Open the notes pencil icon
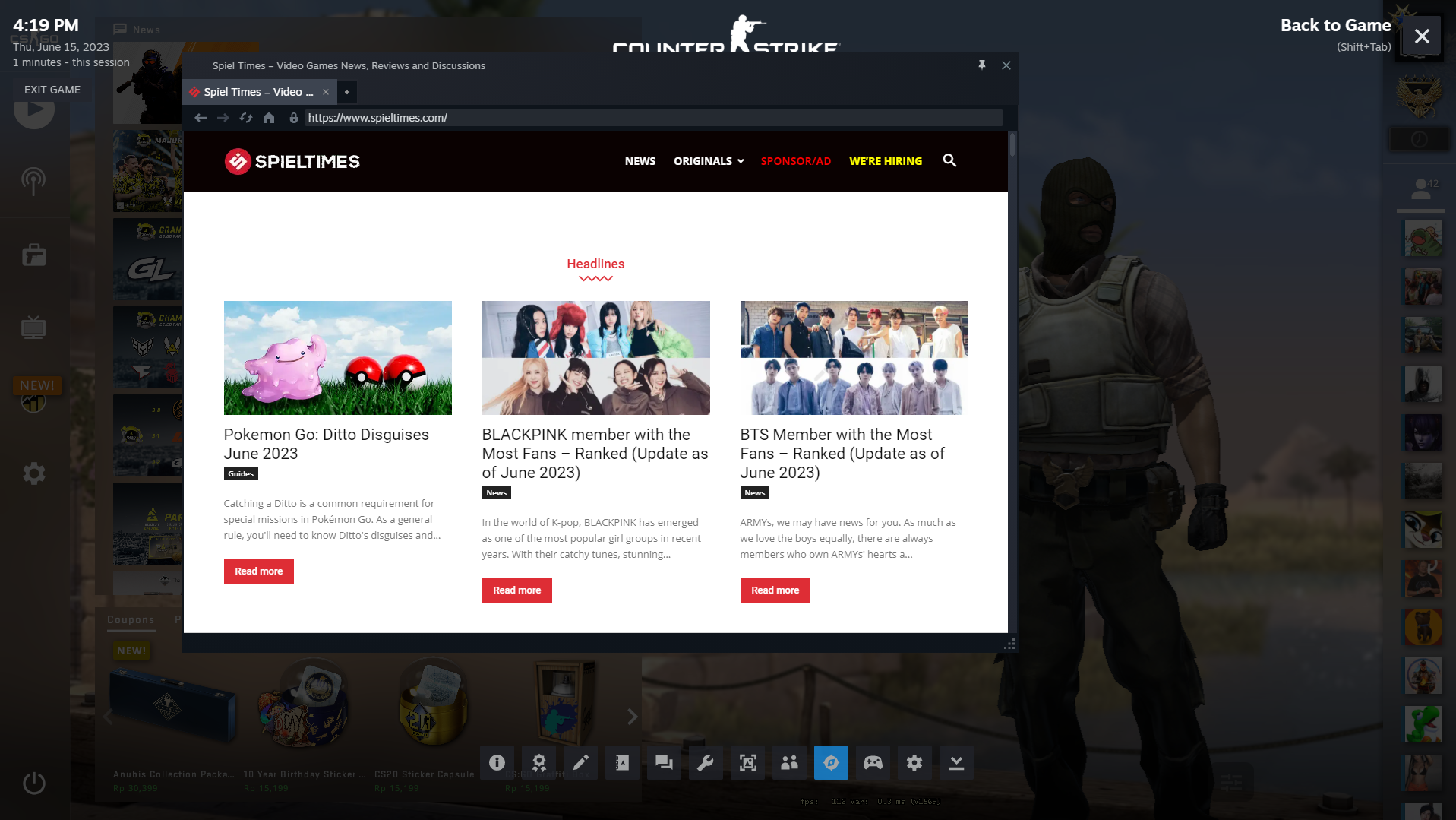Screen dimensions: 1456x820 [x=580, y=762]
